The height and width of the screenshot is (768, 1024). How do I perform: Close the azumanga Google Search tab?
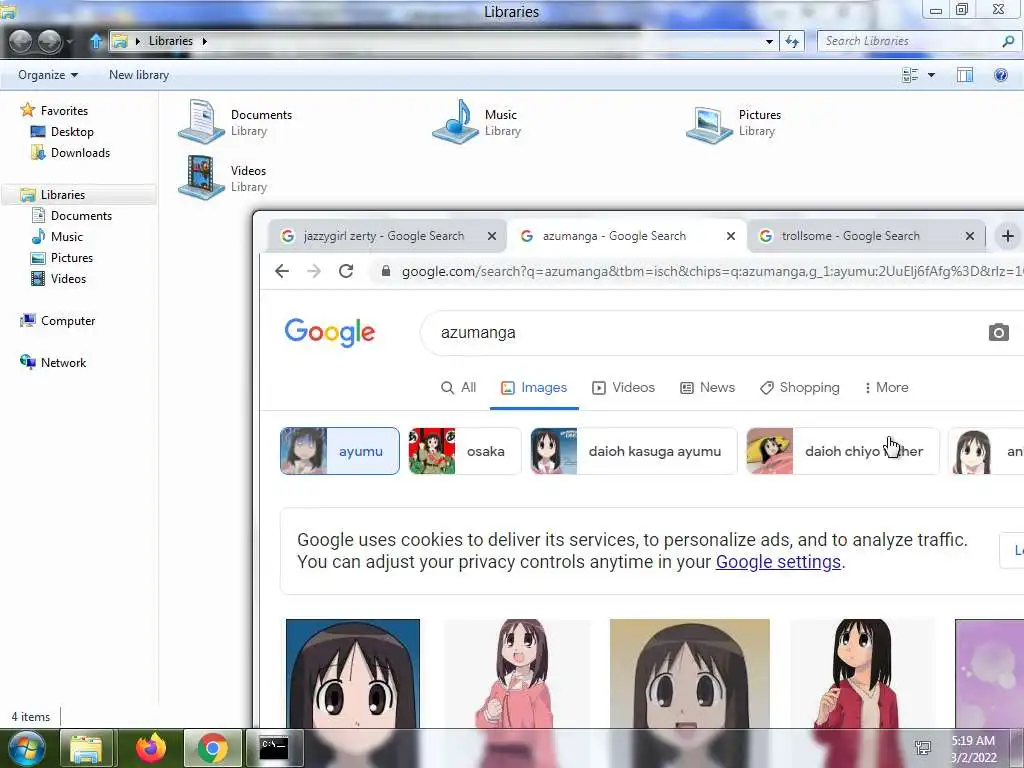tap(731, 236)
